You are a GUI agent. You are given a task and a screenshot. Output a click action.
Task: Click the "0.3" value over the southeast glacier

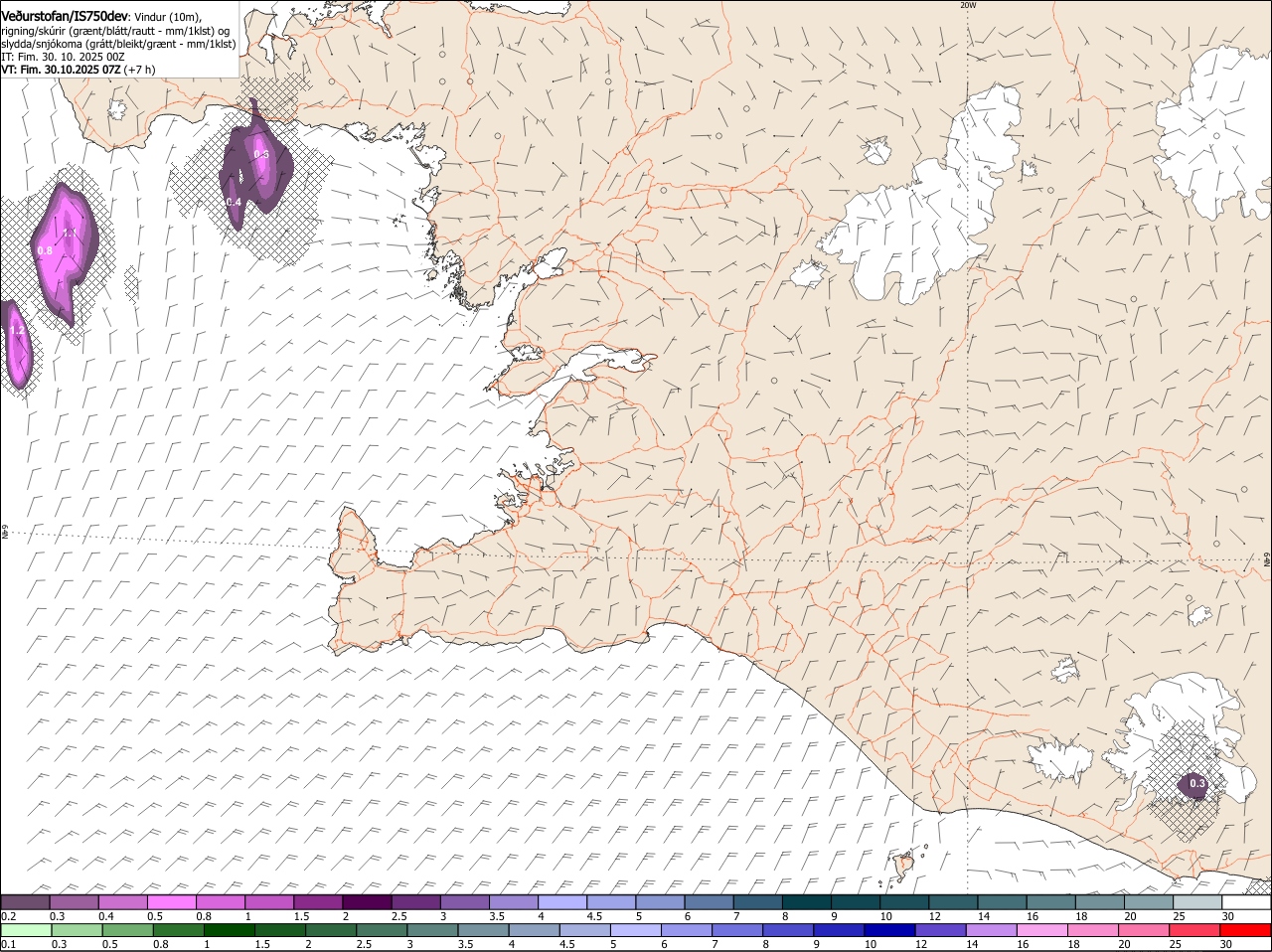click(x=1197, y=783)
